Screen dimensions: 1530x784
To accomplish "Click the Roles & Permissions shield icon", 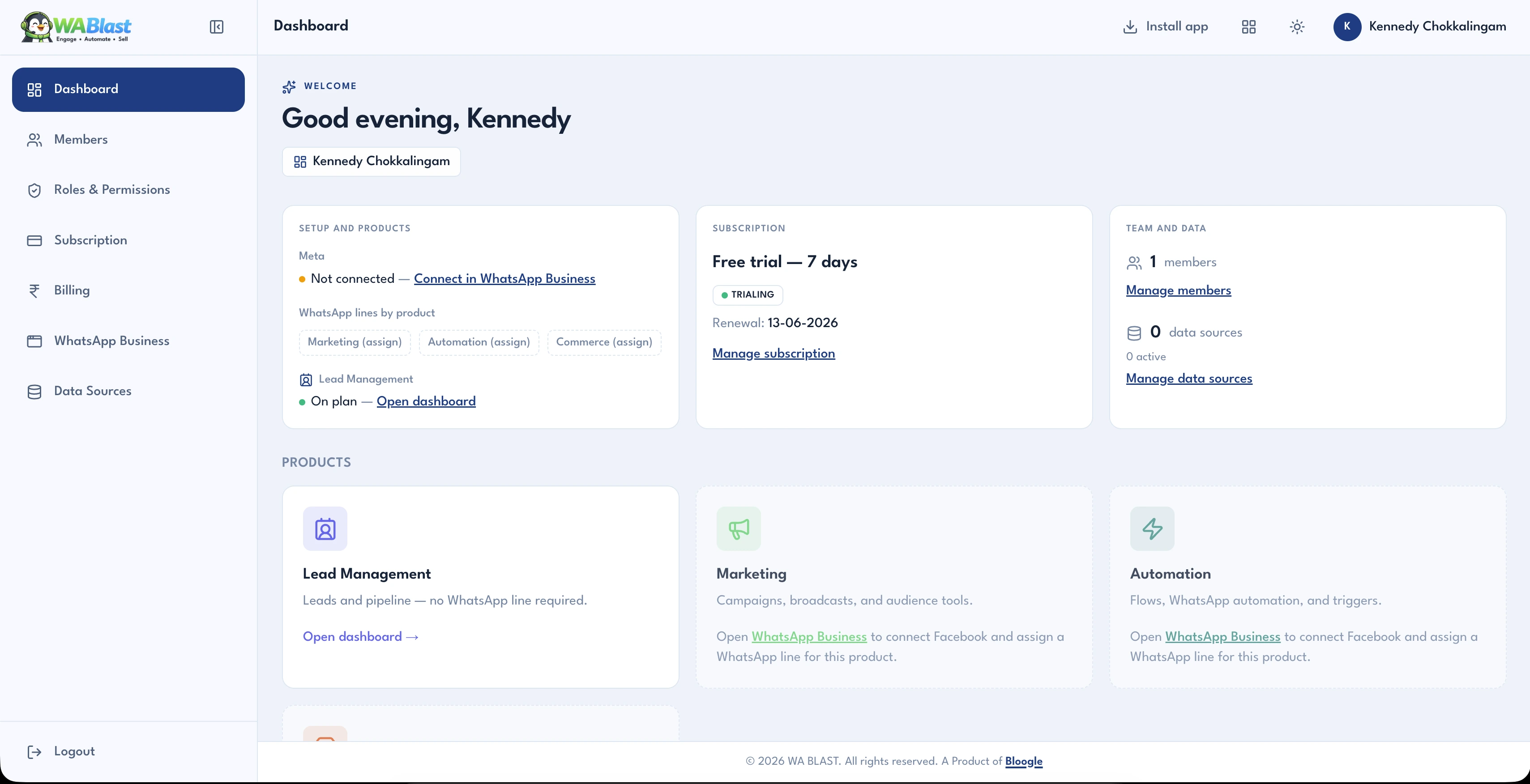I will click(x=34, y=191).
